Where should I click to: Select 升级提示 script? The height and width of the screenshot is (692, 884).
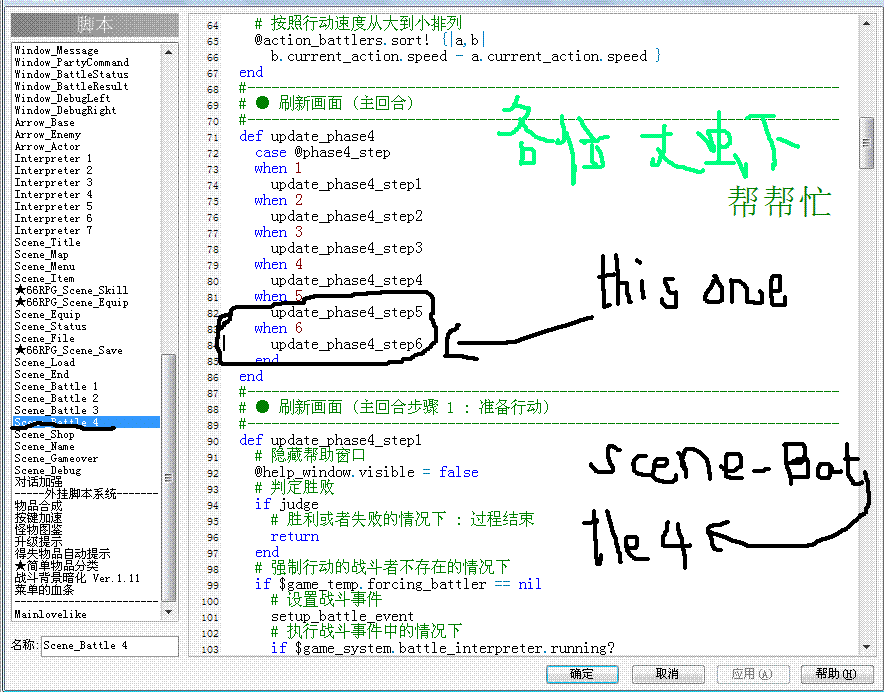[38, 542]
